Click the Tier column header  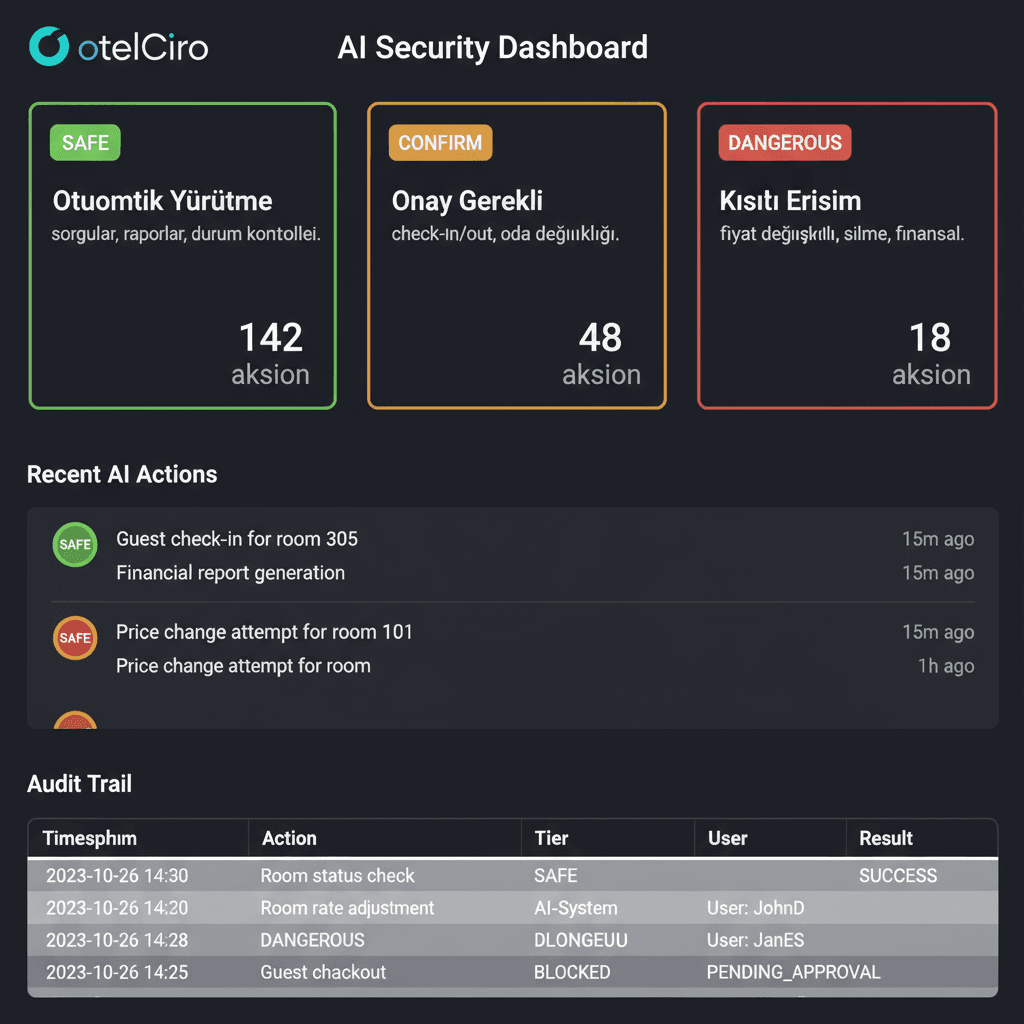[x=551, y=838]
